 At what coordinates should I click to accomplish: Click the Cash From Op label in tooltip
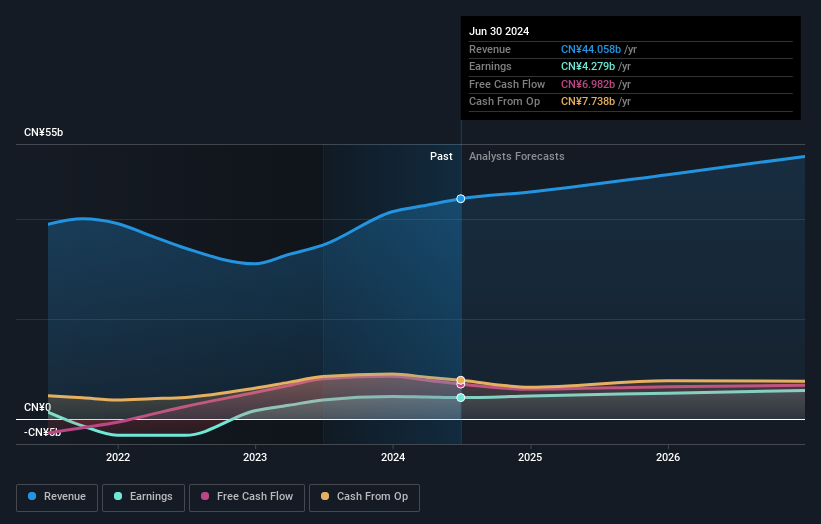(x=504, y=102)
